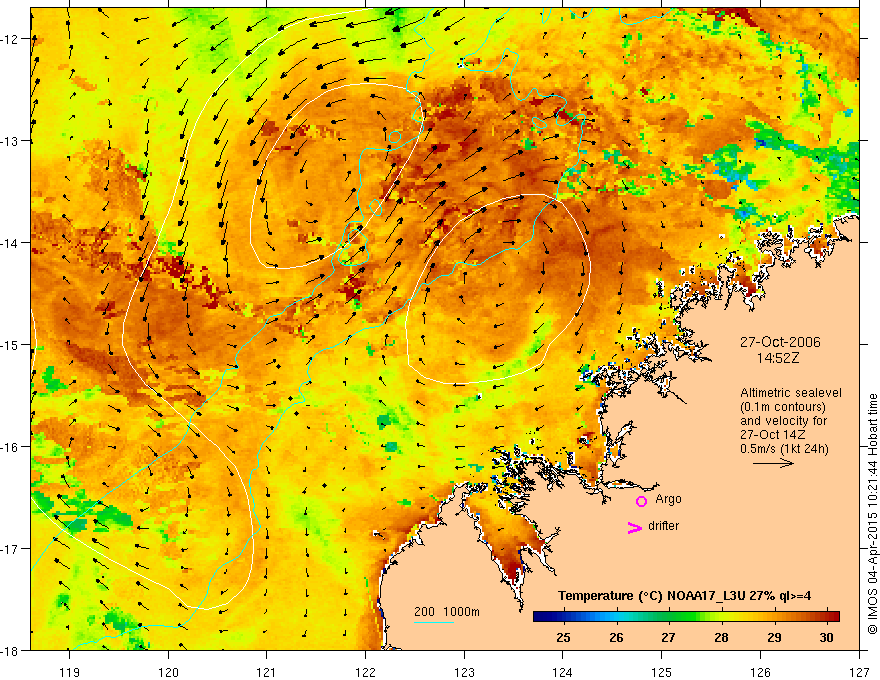The height and width of the screenshot is (680, 880).
Task: Click latitude axis label -17
Action: coord(10,549)
